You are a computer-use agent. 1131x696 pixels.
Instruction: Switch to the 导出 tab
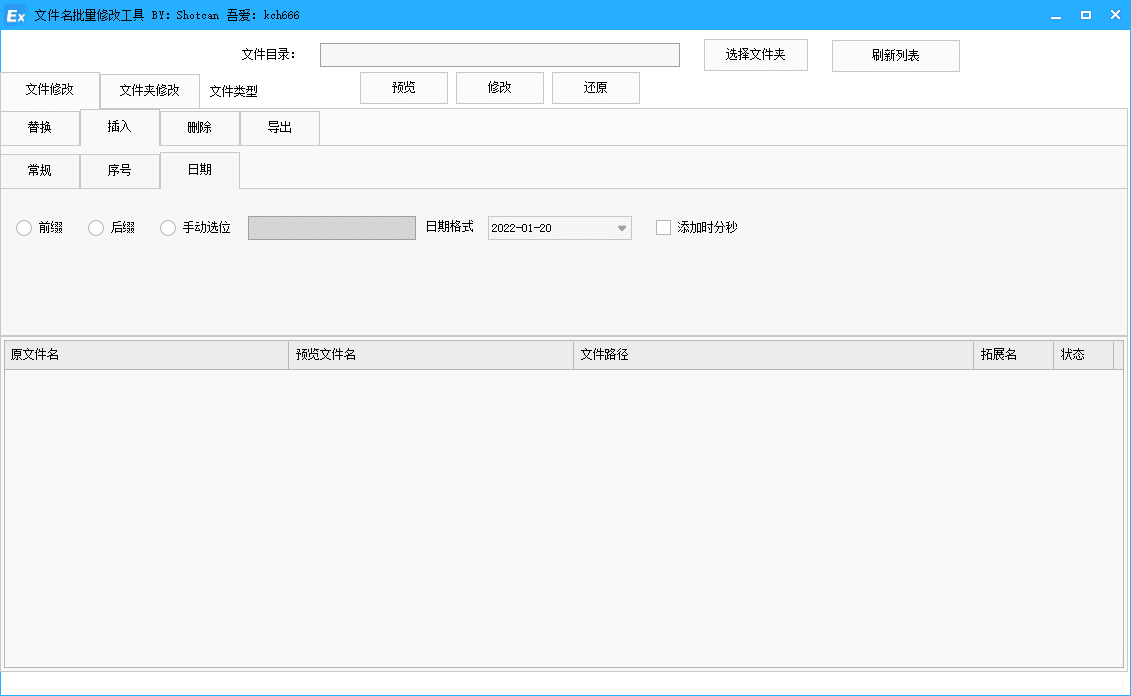[x=280, y=128]
